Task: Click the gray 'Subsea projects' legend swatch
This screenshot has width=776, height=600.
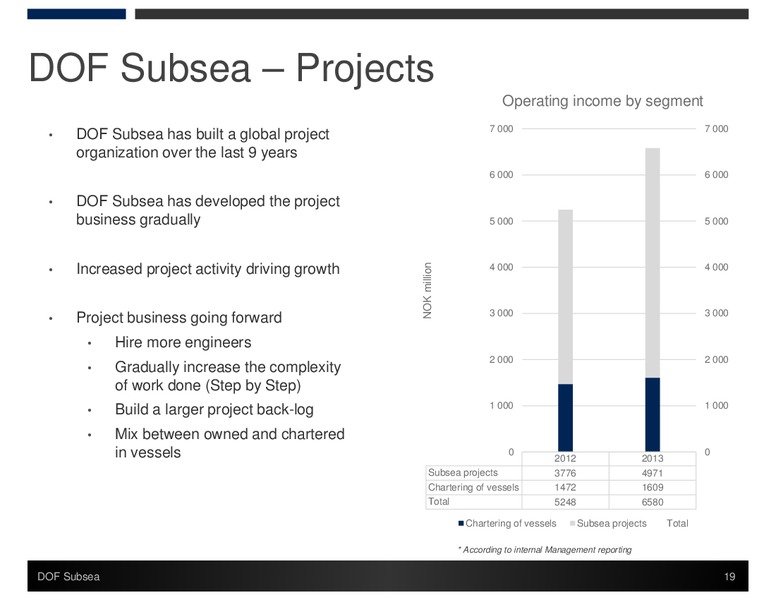Action: tap(573, 523)
